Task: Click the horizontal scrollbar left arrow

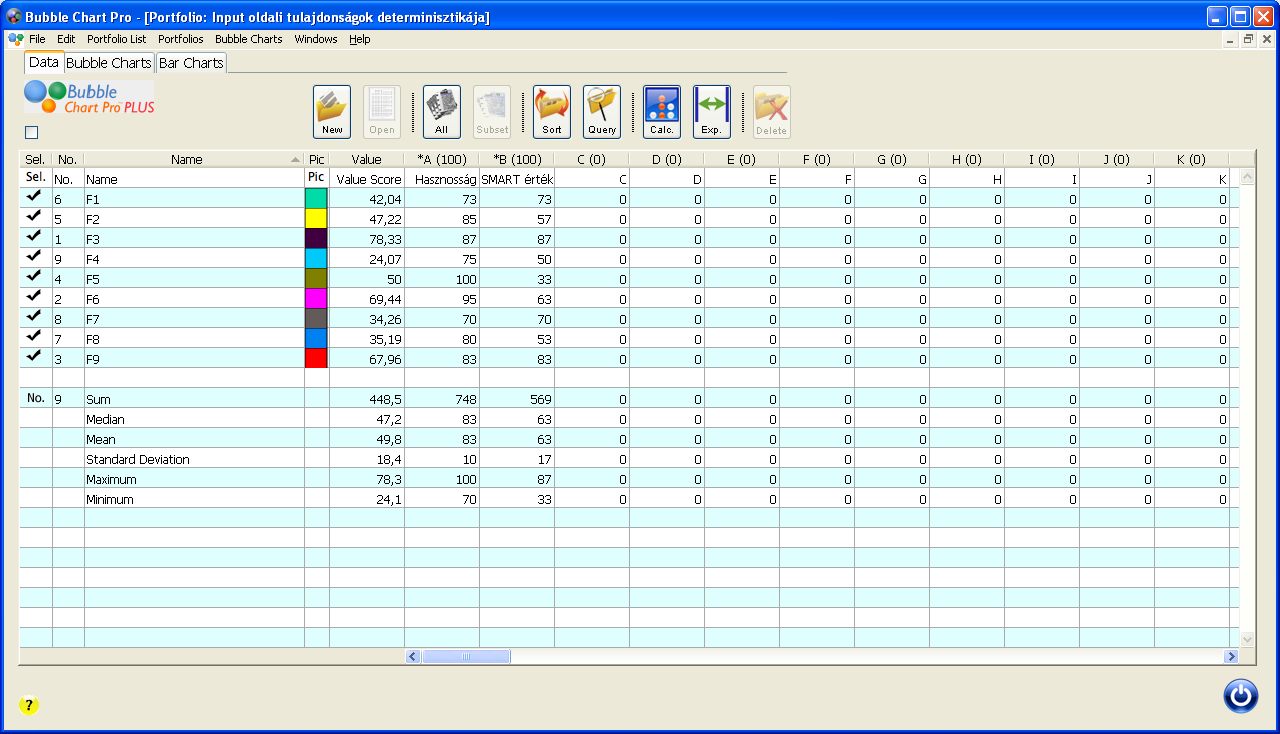Action: (413, 656)
